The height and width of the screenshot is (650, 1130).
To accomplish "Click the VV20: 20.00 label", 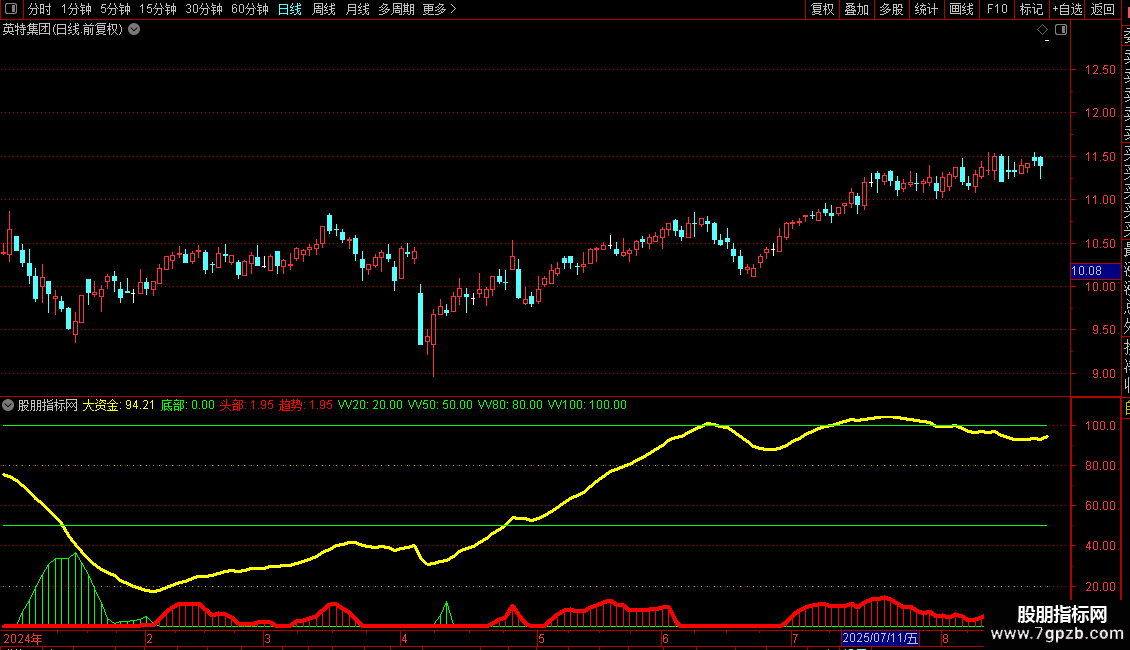I will (x=370, y=405).
